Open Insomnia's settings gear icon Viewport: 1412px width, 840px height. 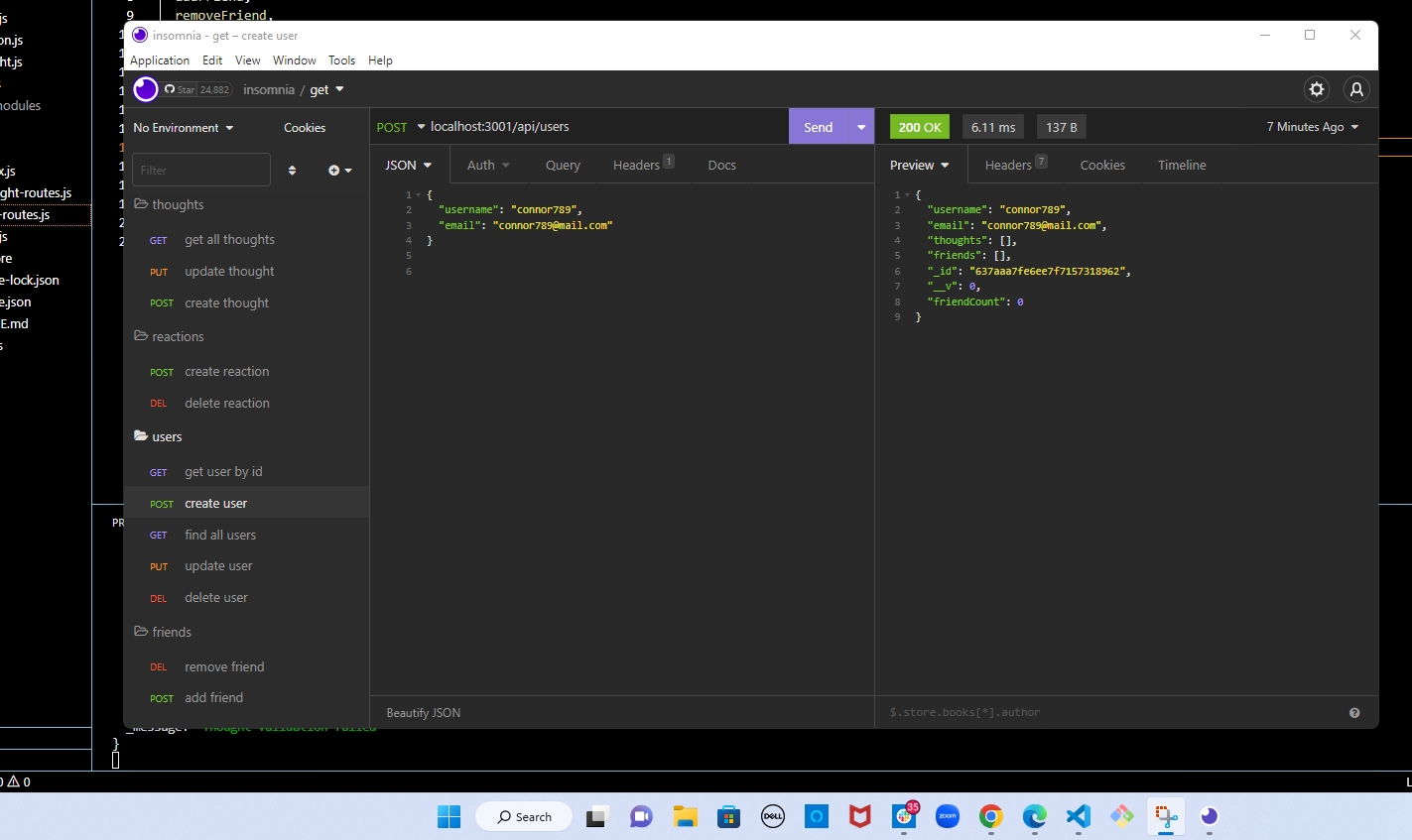pos(1317,89)
